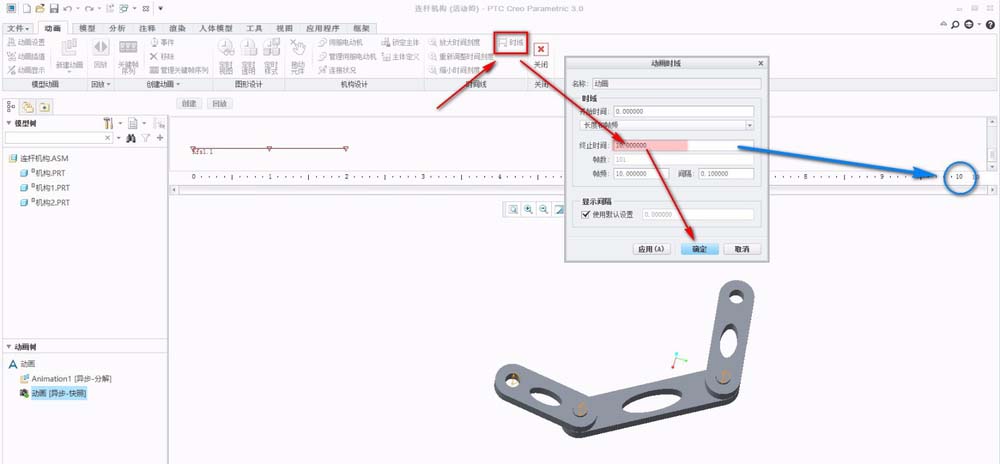Click the 取消 button in dialog
1000x464 pixels.
coord(742,249)
